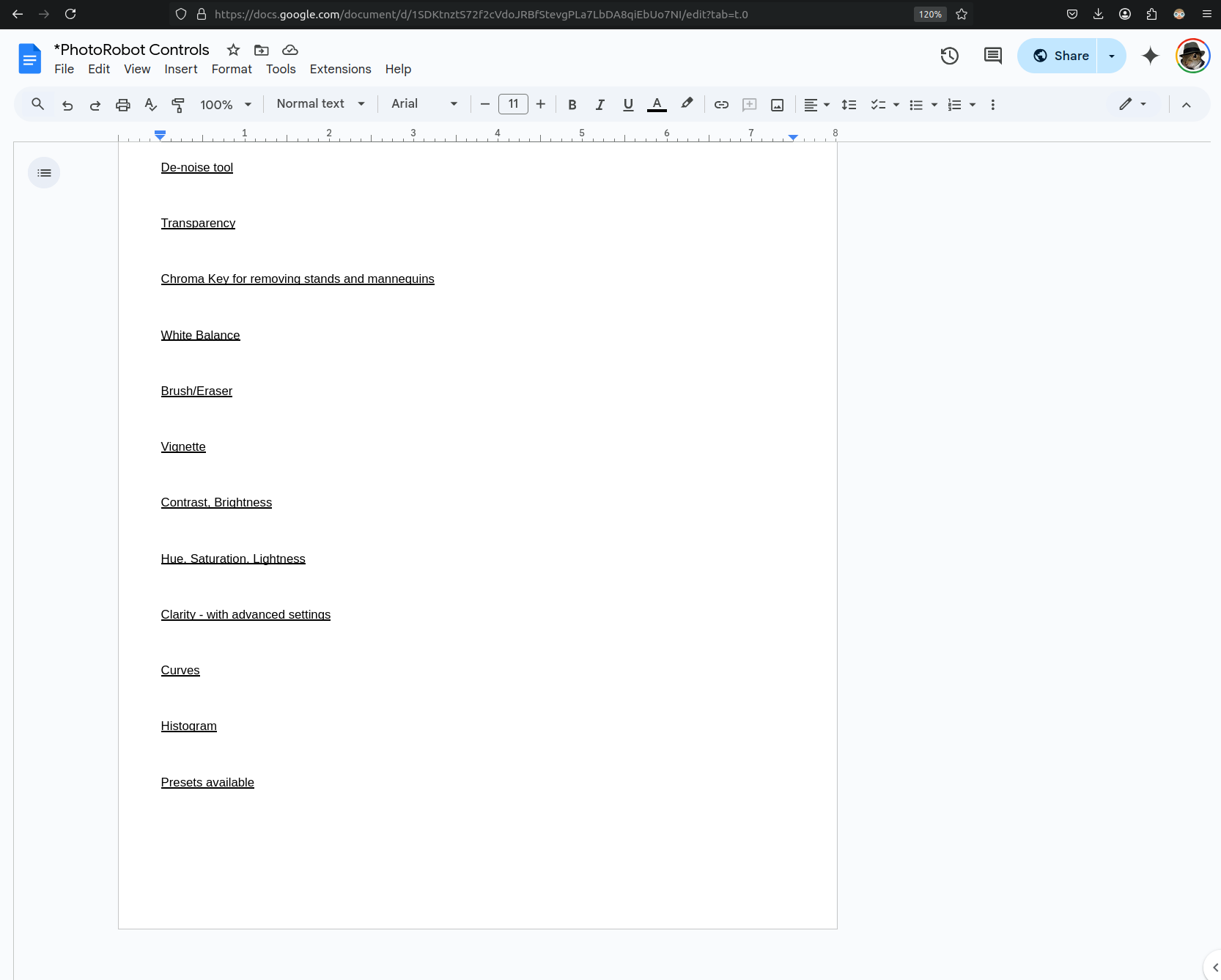
Task: Toggle italic formatting
Action: tap(600, 105)
